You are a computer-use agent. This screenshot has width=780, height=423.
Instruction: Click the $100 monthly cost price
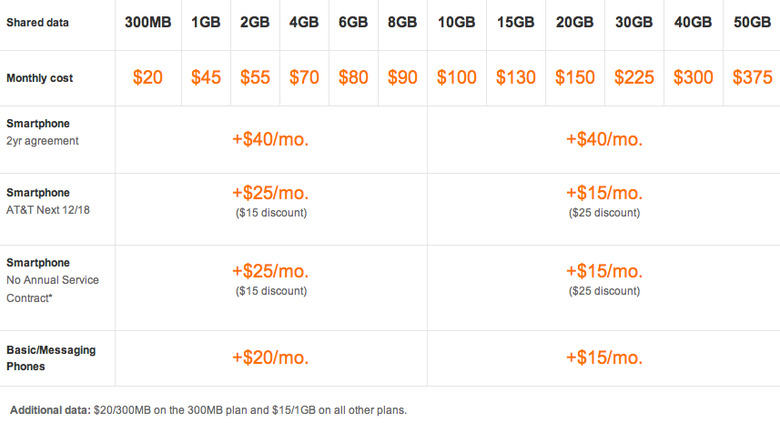pos(456,78)
